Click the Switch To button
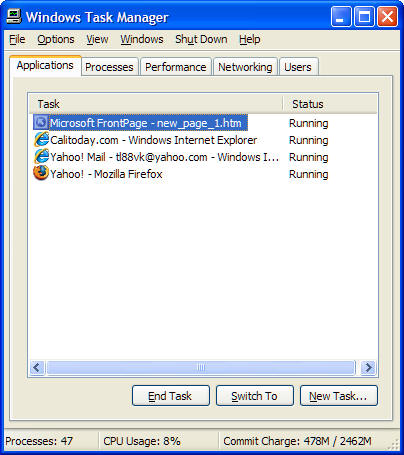Image resolution: width=404 pixels, height=455 pixels. (255, 396)
